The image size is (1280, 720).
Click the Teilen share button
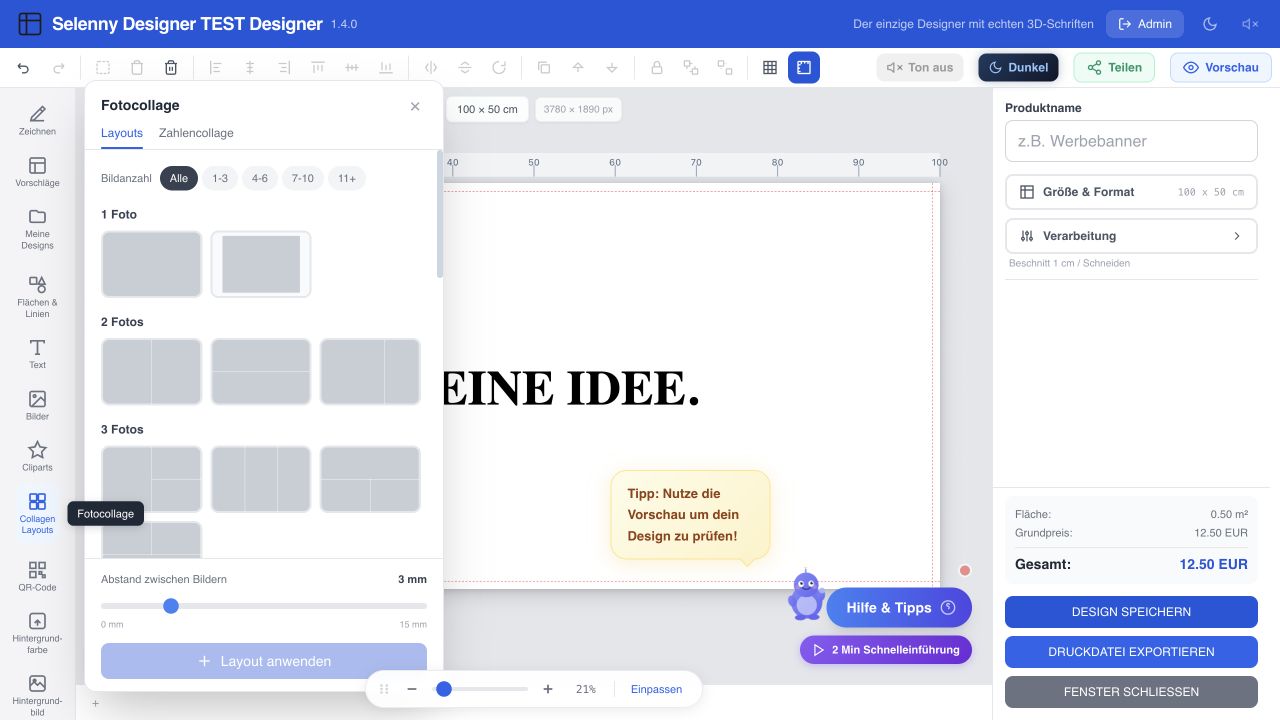coord(1114,68)
